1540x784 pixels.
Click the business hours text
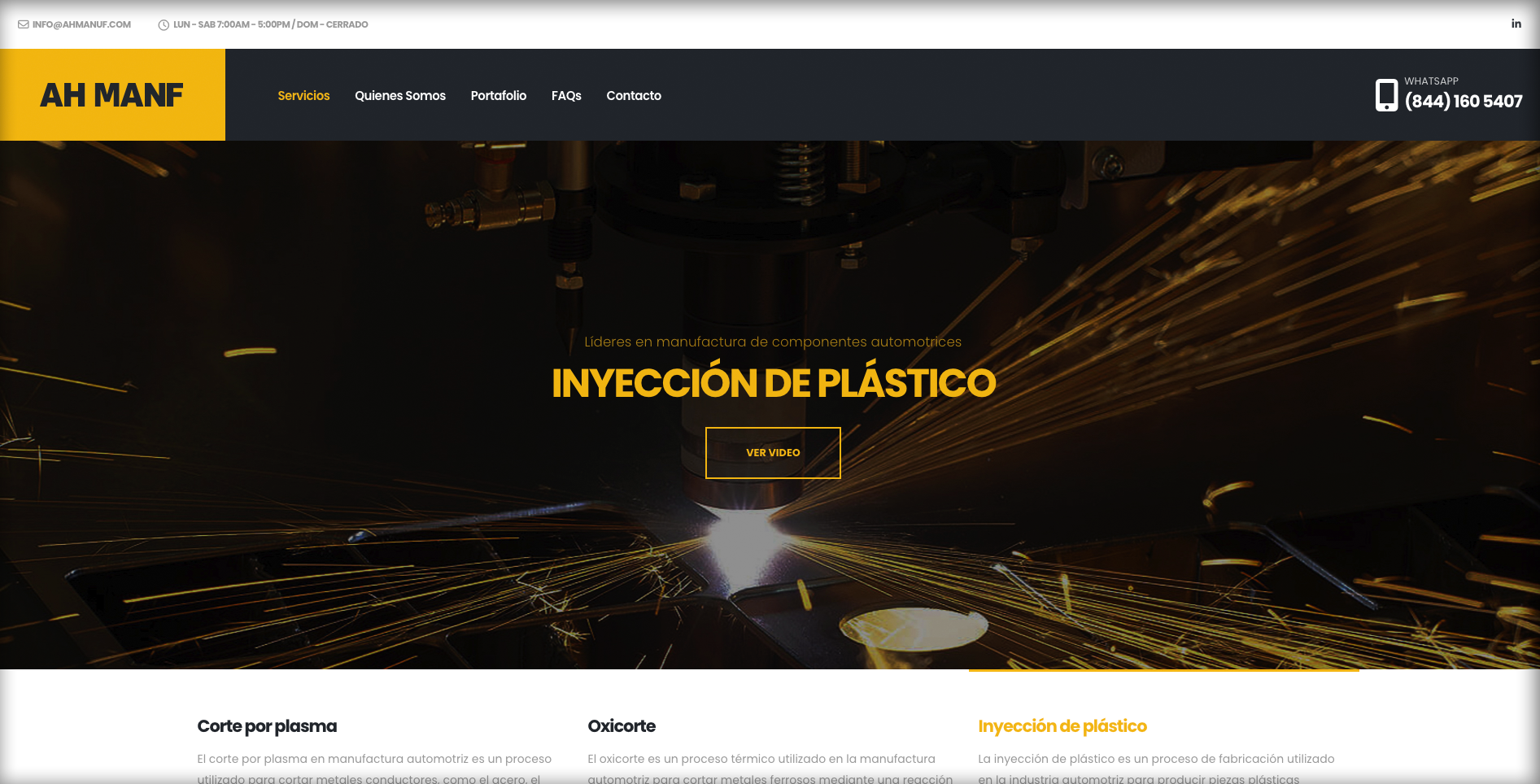[270, 24]
